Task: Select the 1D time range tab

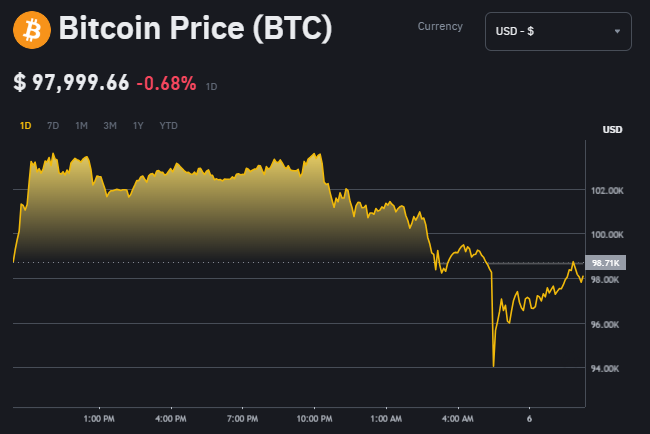Action: point(26,126)
